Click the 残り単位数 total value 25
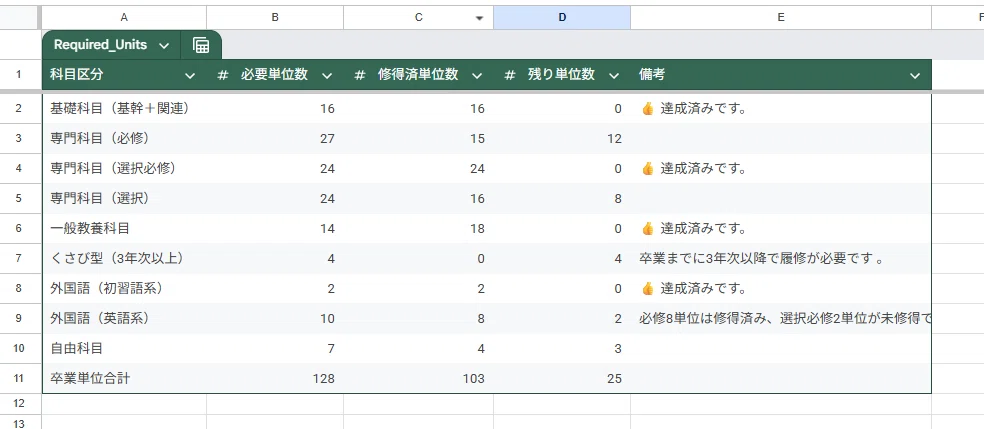This screenshot has width=984, height=429. (x=614, y=379)
